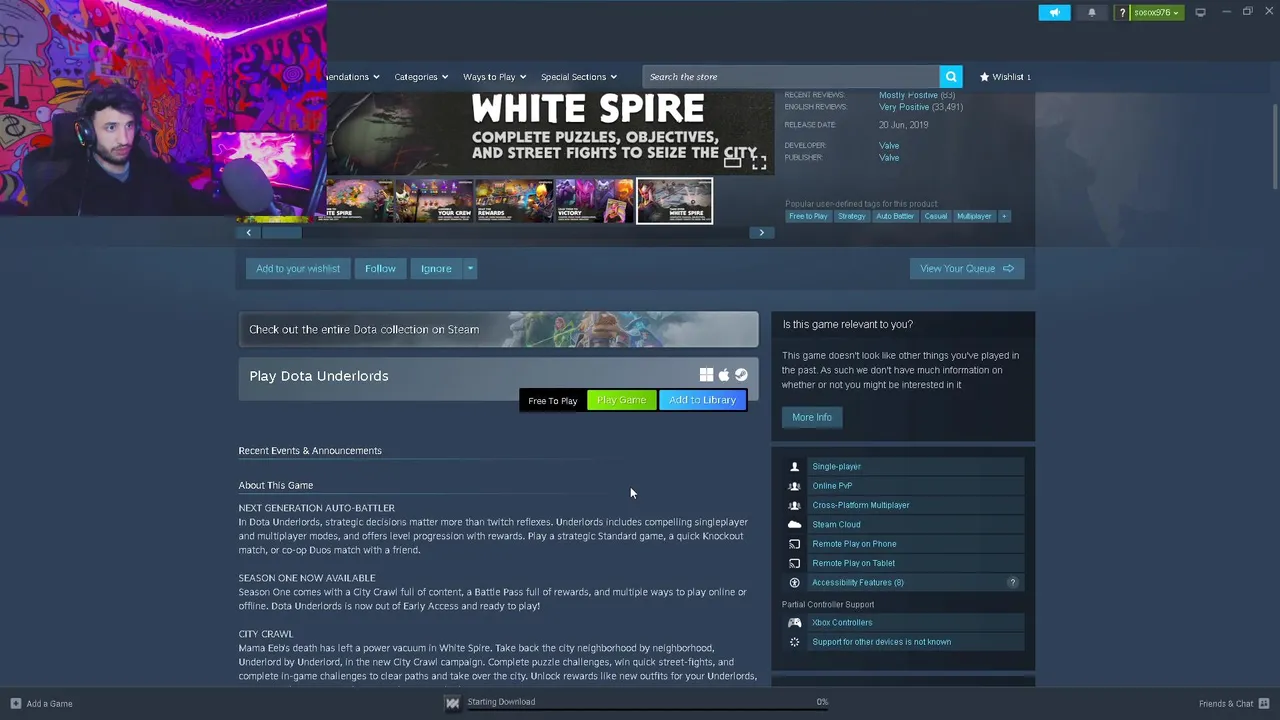Click the accessibility question mark help
The height and width of the screenshot is (720, 1280).
[1012, 582]
